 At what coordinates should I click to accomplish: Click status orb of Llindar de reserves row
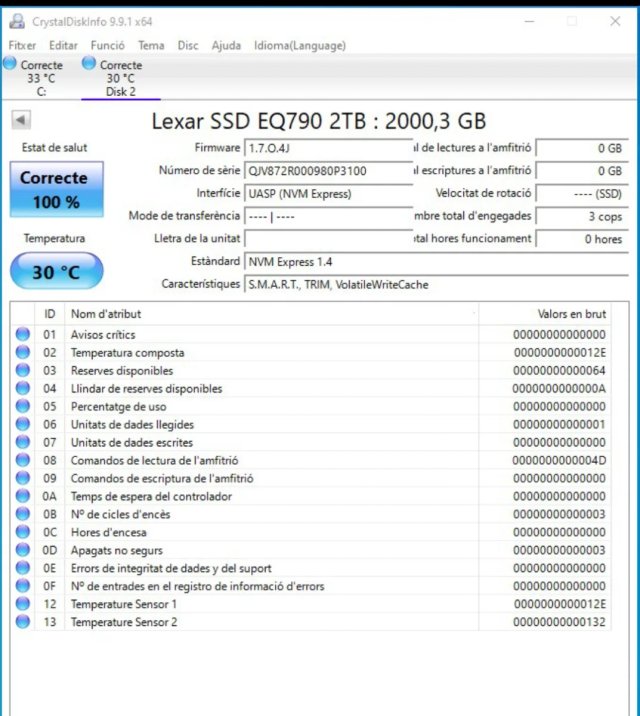pyautogui.click(x=23, y=388)
